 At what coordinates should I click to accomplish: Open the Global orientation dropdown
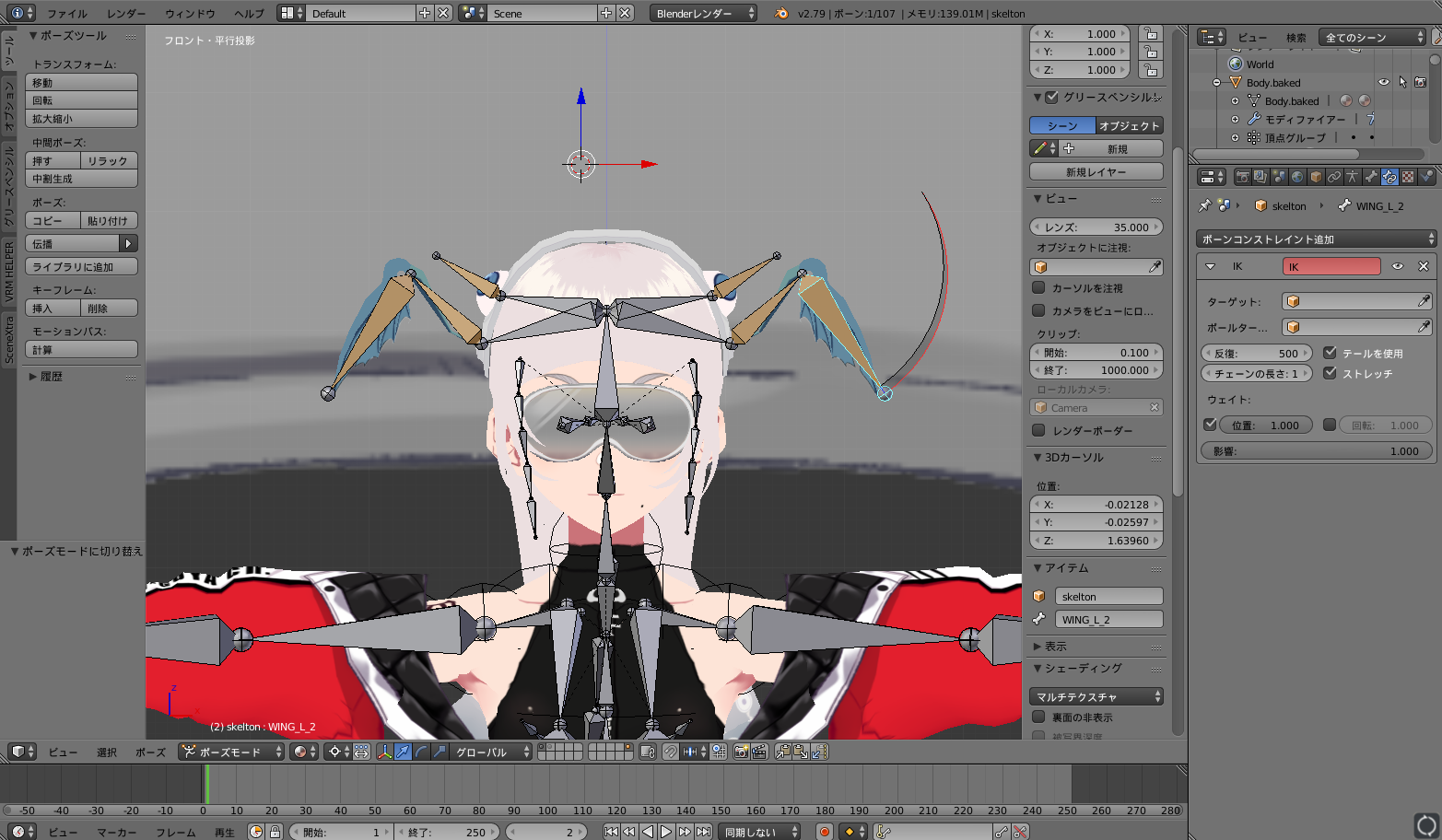[x=491, y=752]
